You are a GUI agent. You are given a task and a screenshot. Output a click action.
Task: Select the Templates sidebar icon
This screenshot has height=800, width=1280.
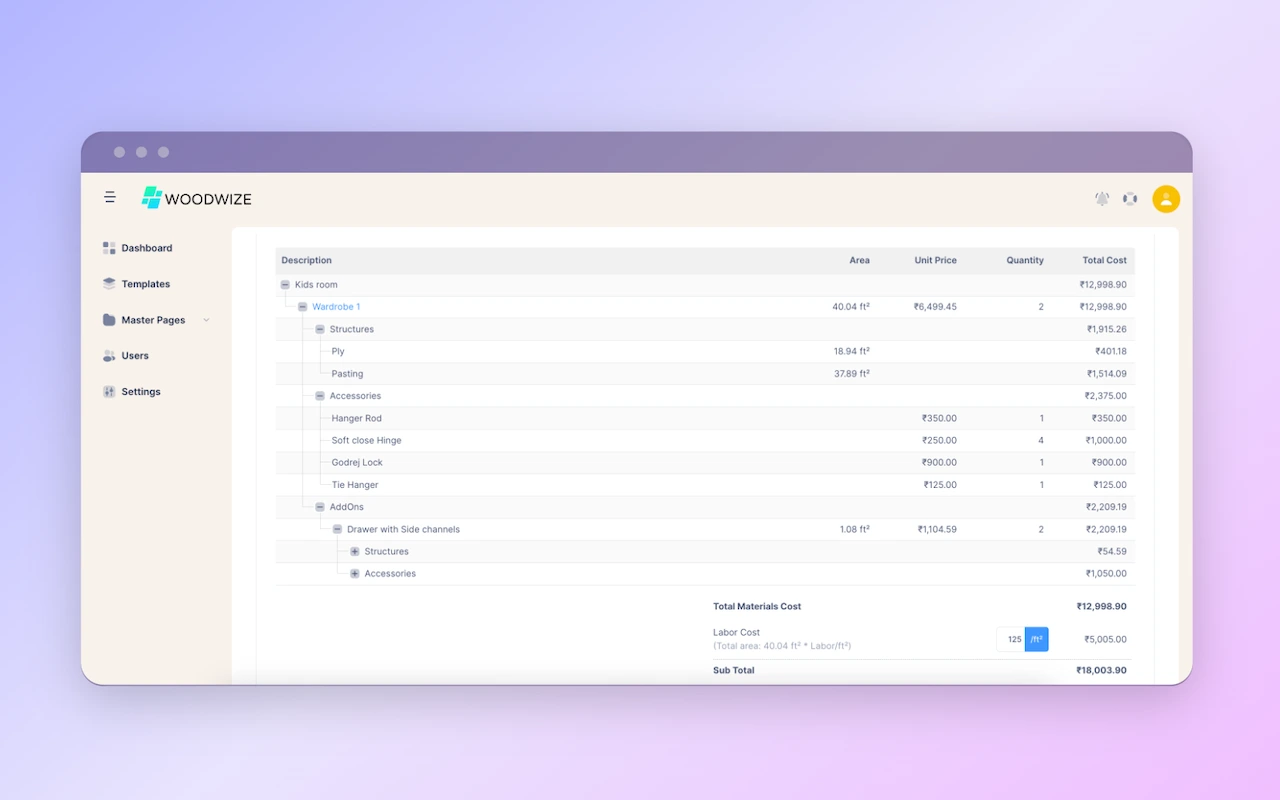click(x=108, y=283)
